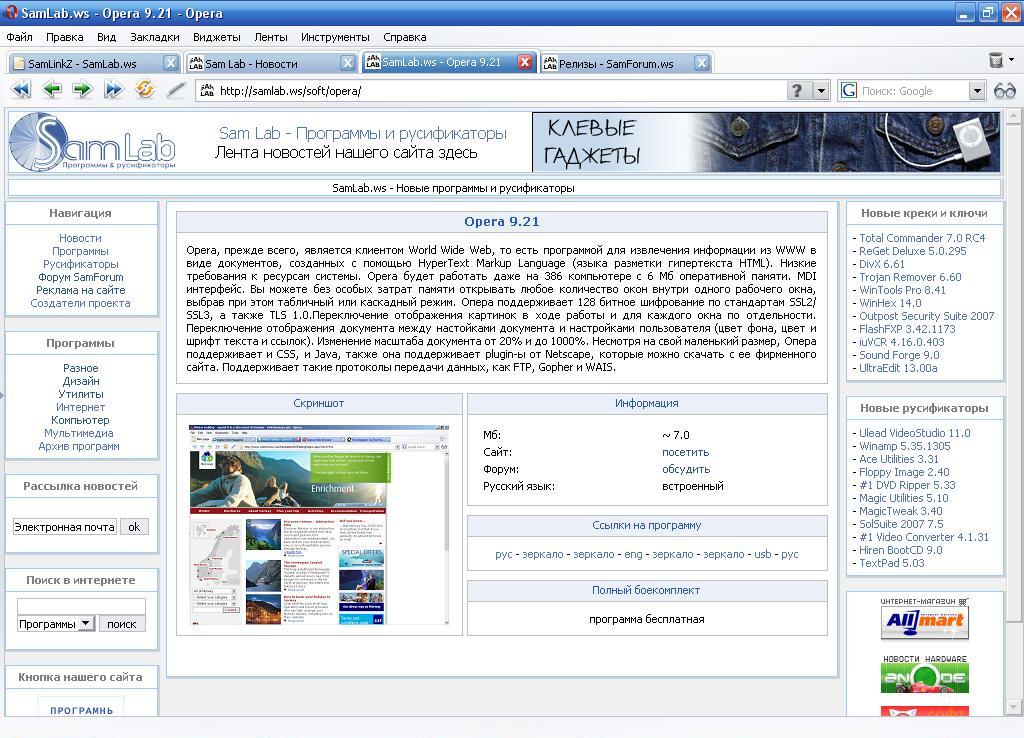
Task: Close the Sam Lab - Новости tab
Action: [348, 63]
